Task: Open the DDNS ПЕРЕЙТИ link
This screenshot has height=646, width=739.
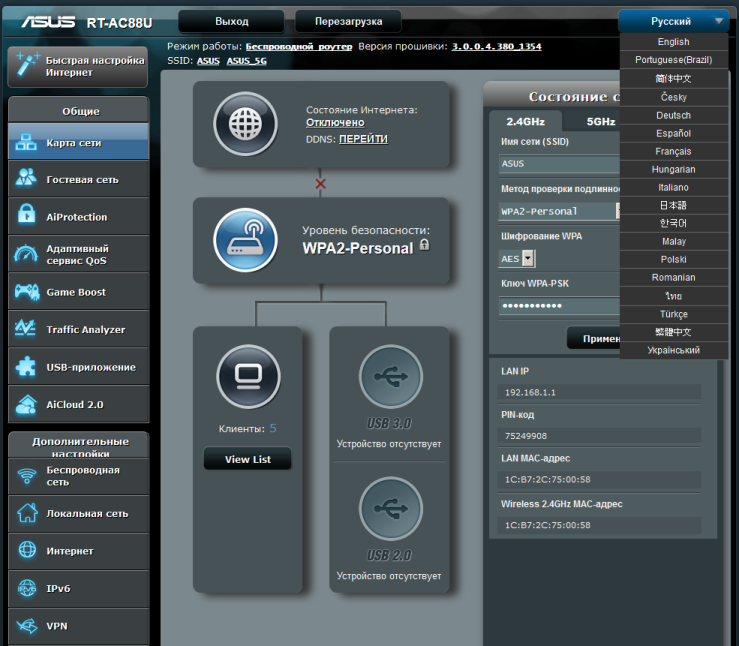Action: [x=363, y=139]
